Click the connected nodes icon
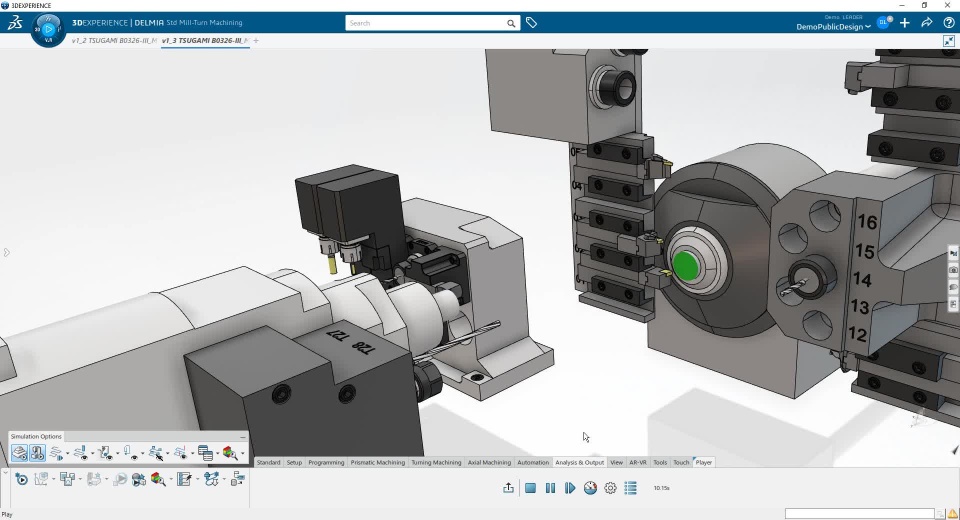960x520 pixels. click(211, 479)
